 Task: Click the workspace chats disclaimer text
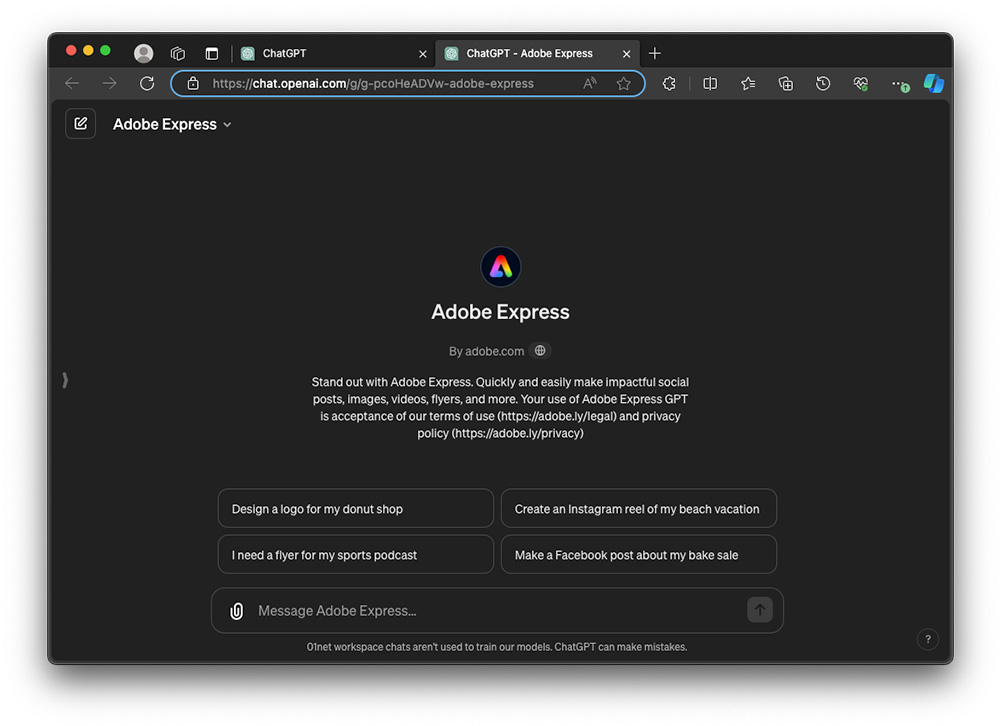point(497,647)
